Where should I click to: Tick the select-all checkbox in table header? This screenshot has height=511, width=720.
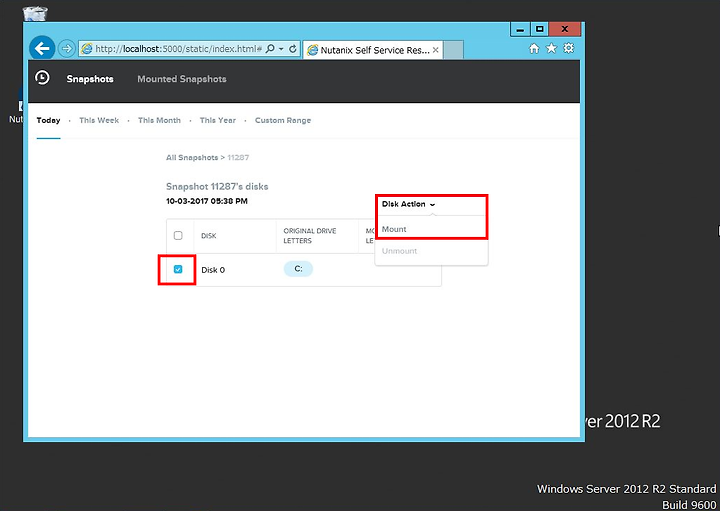(178, 236)
